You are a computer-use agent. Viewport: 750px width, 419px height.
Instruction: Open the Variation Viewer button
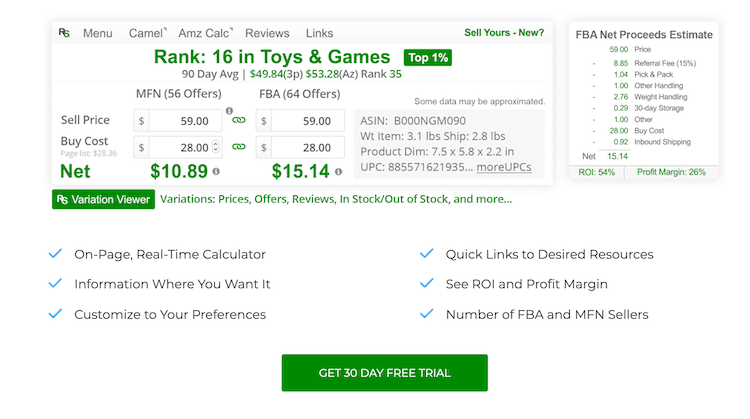[x=103, y=199]
